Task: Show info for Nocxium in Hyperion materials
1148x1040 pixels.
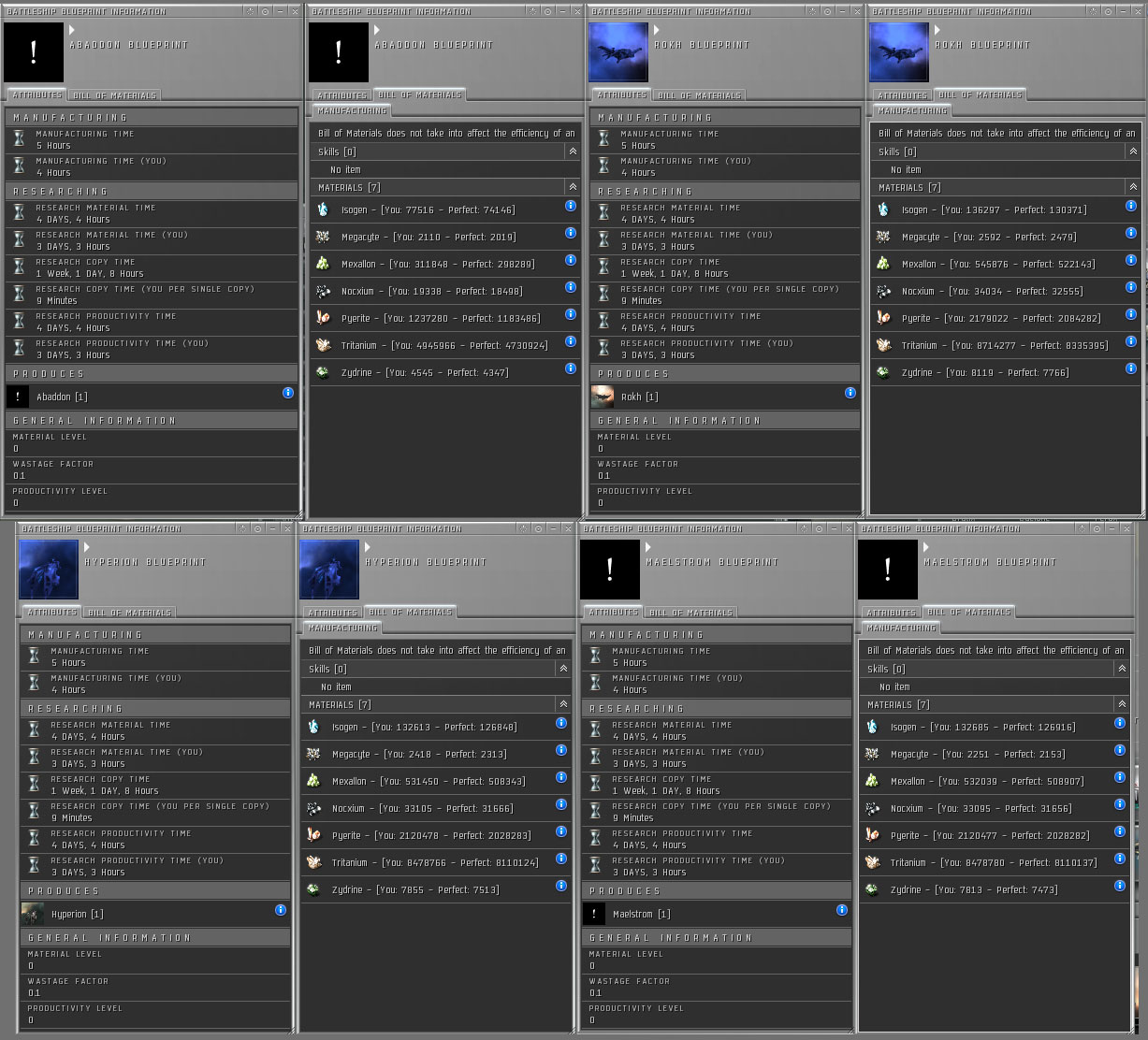Action: 561,804
